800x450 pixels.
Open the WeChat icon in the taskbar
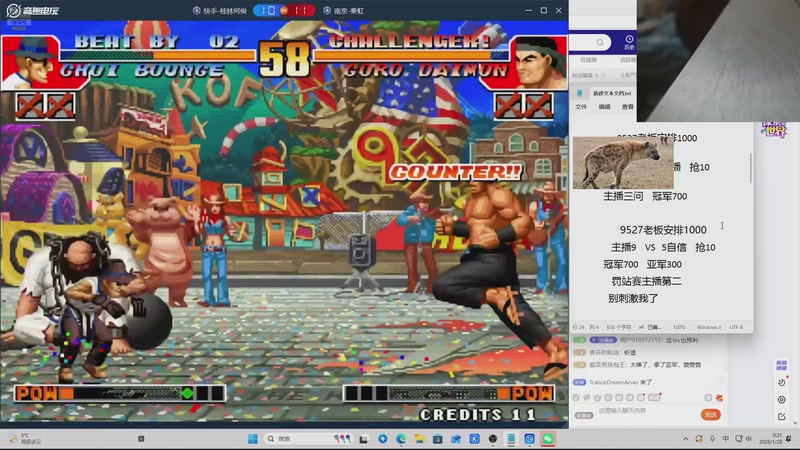click(548, 439)
